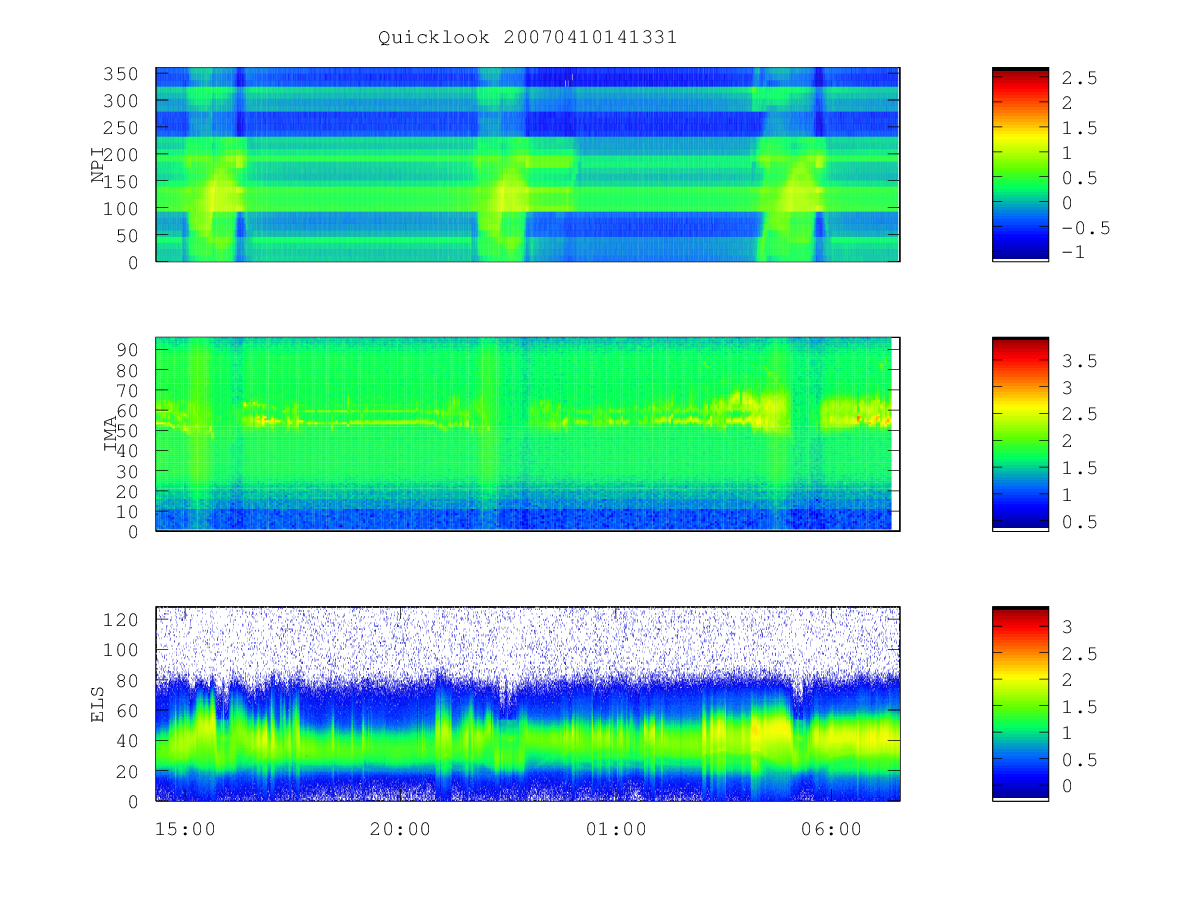The image size is (1200, 900).
Task: Click the -0.5 value on NPI colorbar
Action: point(1087,227)
